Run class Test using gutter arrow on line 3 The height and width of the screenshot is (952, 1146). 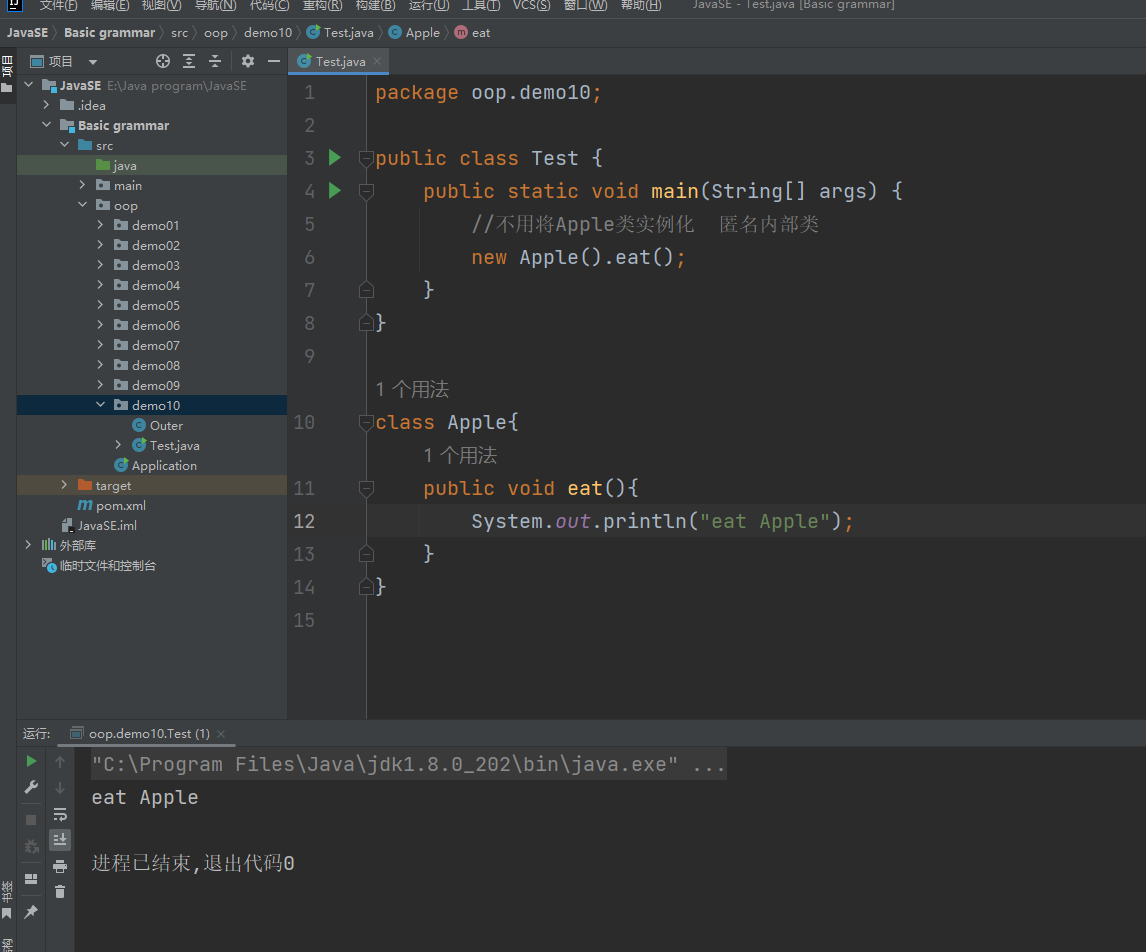click(335, 157)
